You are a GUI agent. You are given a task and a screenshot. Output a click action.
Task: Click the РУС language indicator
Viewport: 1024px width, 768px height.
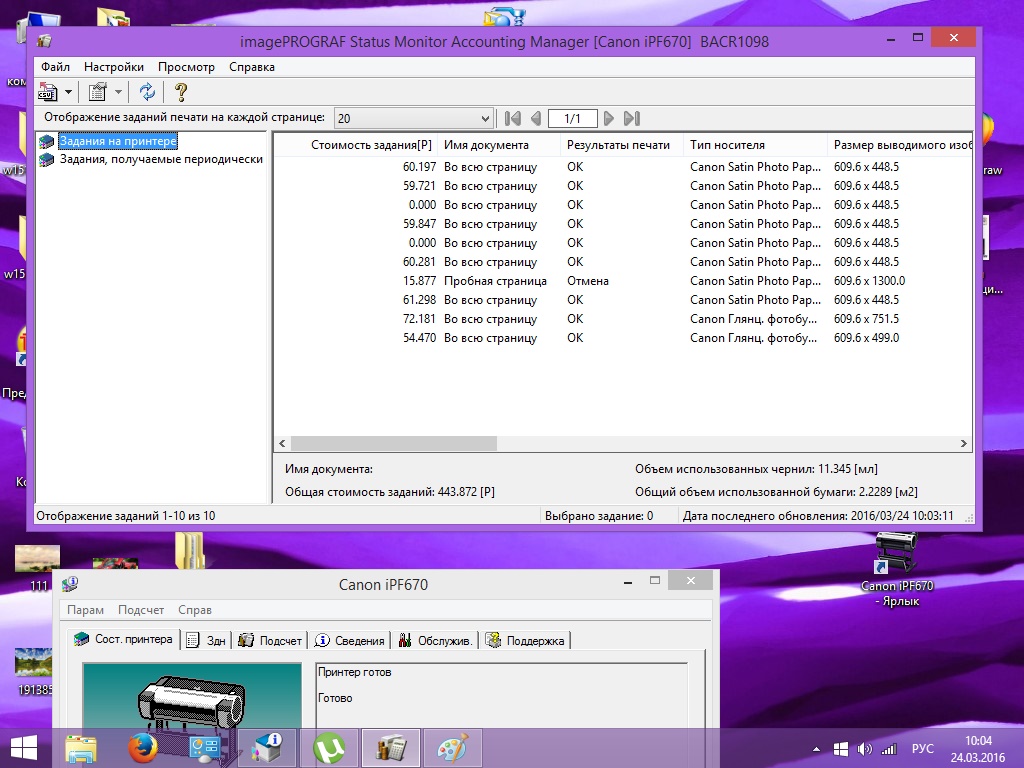point(923,749)
